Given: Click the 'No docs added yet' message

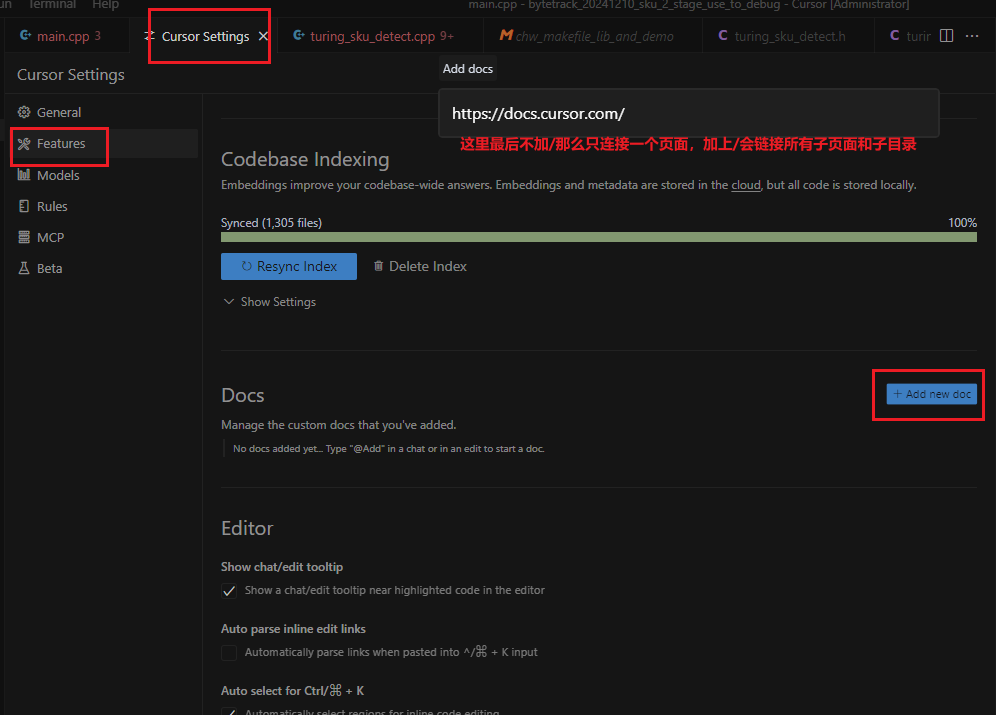Looking at the screenshot, I should pyautogui.click(x=388, y=449).
